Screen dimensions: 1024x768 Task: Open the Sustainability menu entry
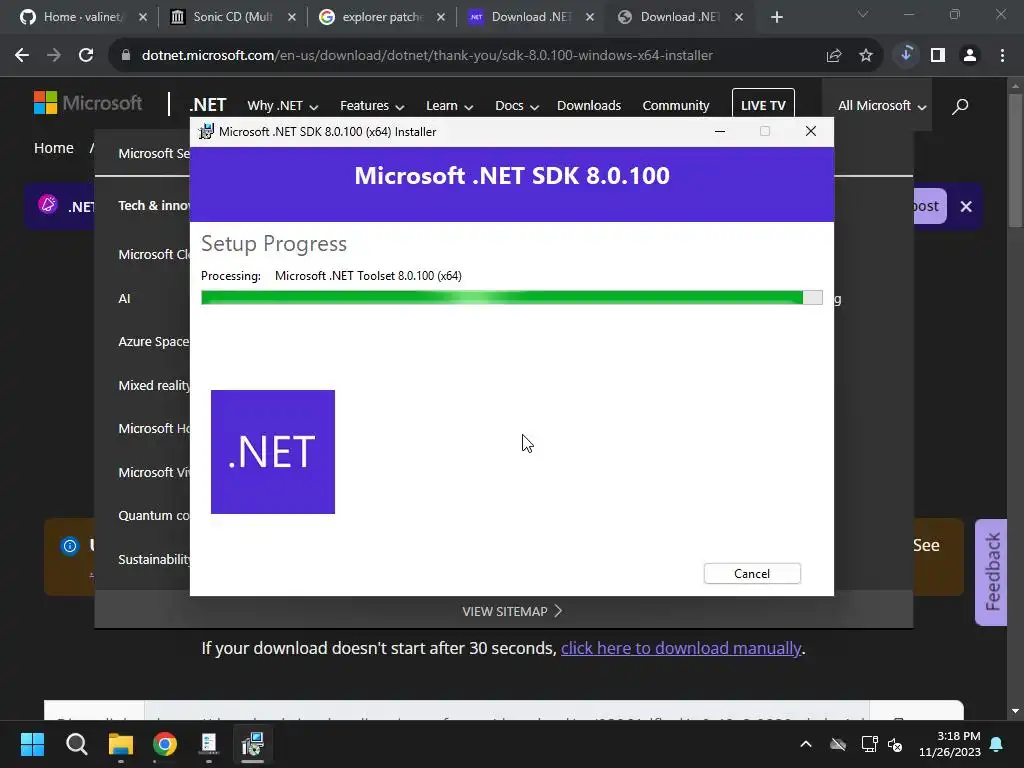(x=154, y=560)
